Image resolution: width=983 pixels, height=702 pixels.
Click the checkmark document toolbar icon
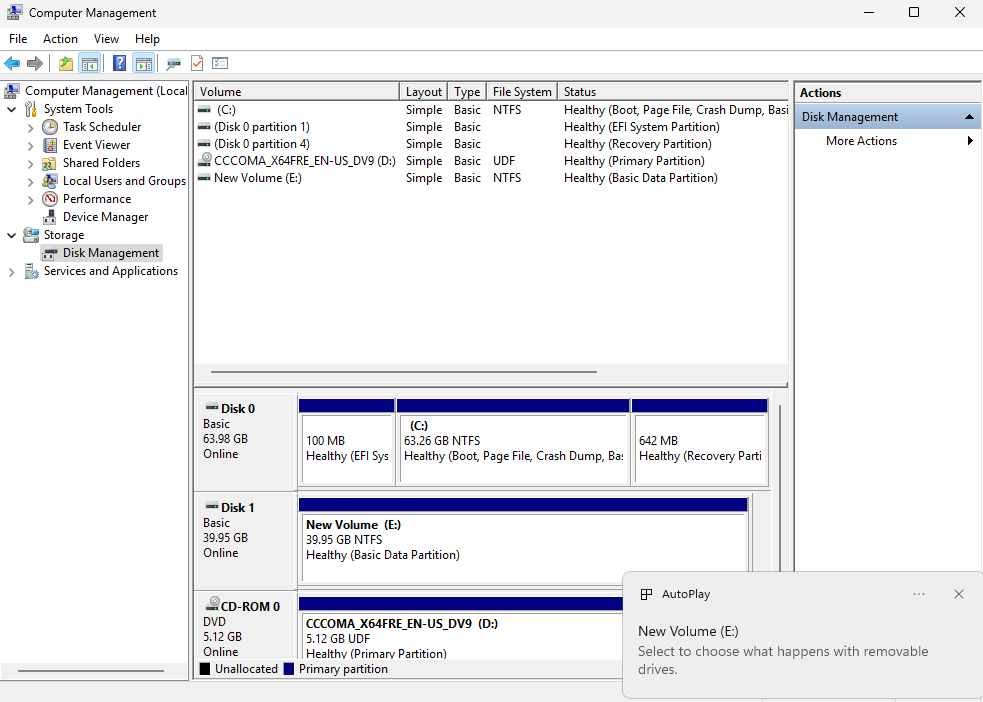tap(197, 63)
